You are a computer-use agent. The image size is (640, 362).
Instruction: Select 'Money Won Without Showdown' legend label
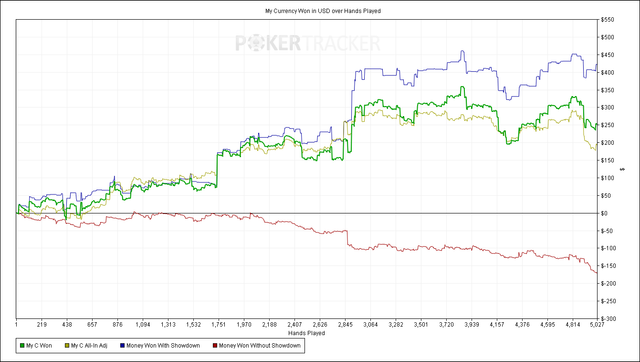pos(260,346)
